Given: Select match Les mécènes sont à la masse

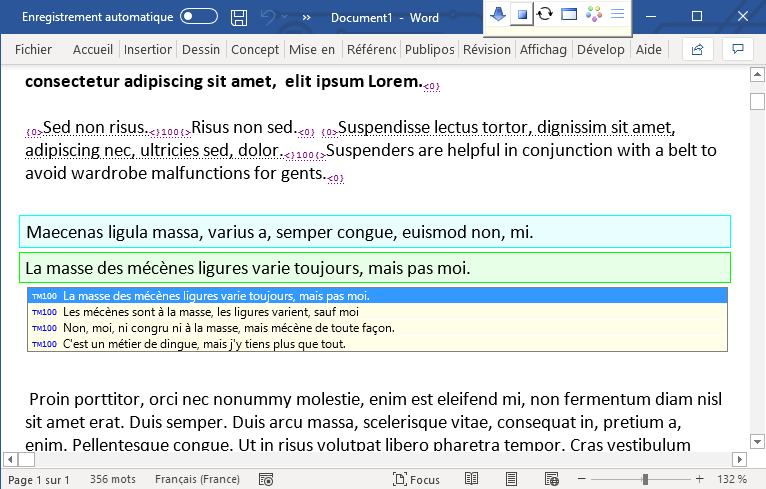Looking at the screenshot, I should [x=377, y=312].
